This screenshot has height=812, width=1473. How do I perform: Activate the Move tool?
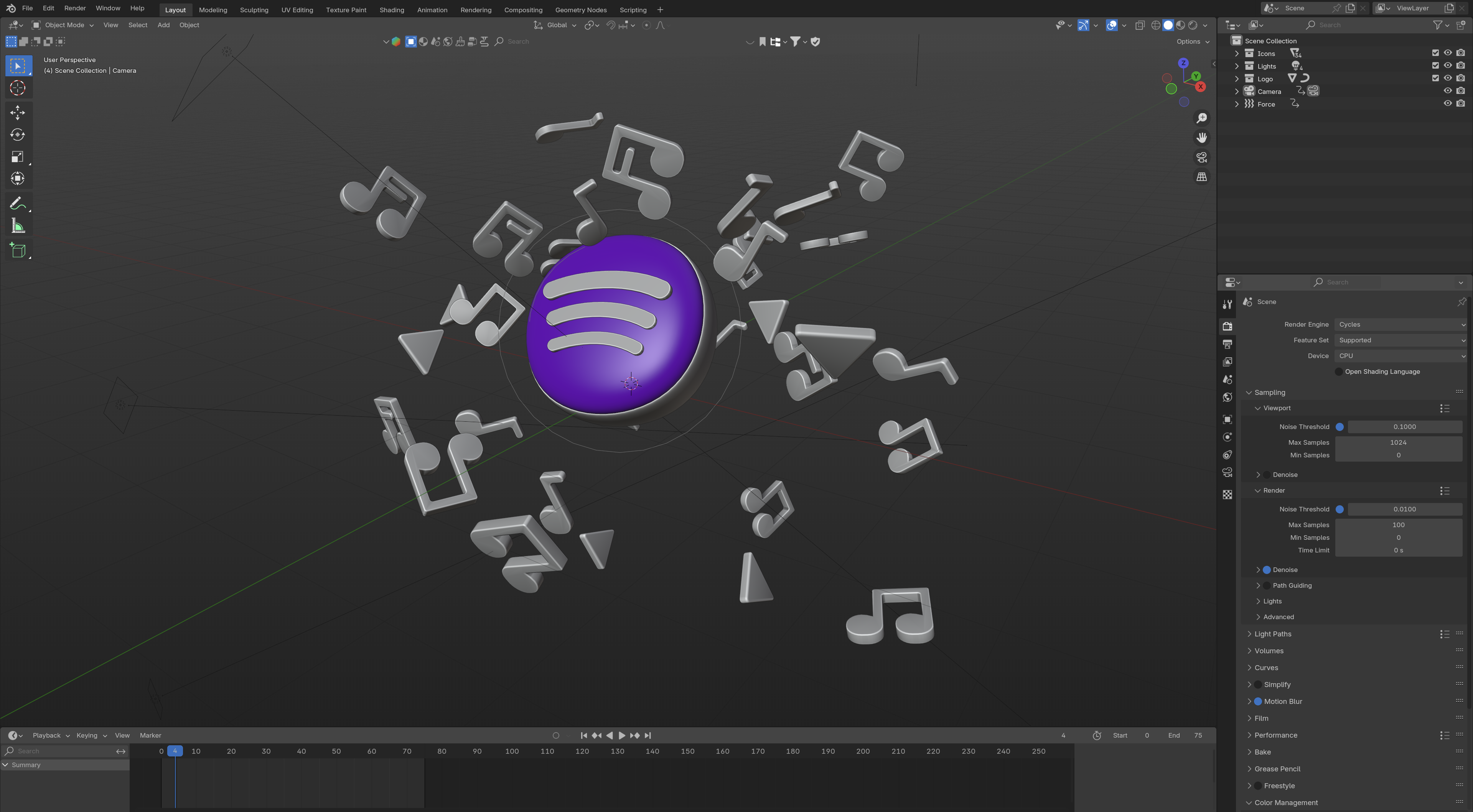click(x=18, y=113)
